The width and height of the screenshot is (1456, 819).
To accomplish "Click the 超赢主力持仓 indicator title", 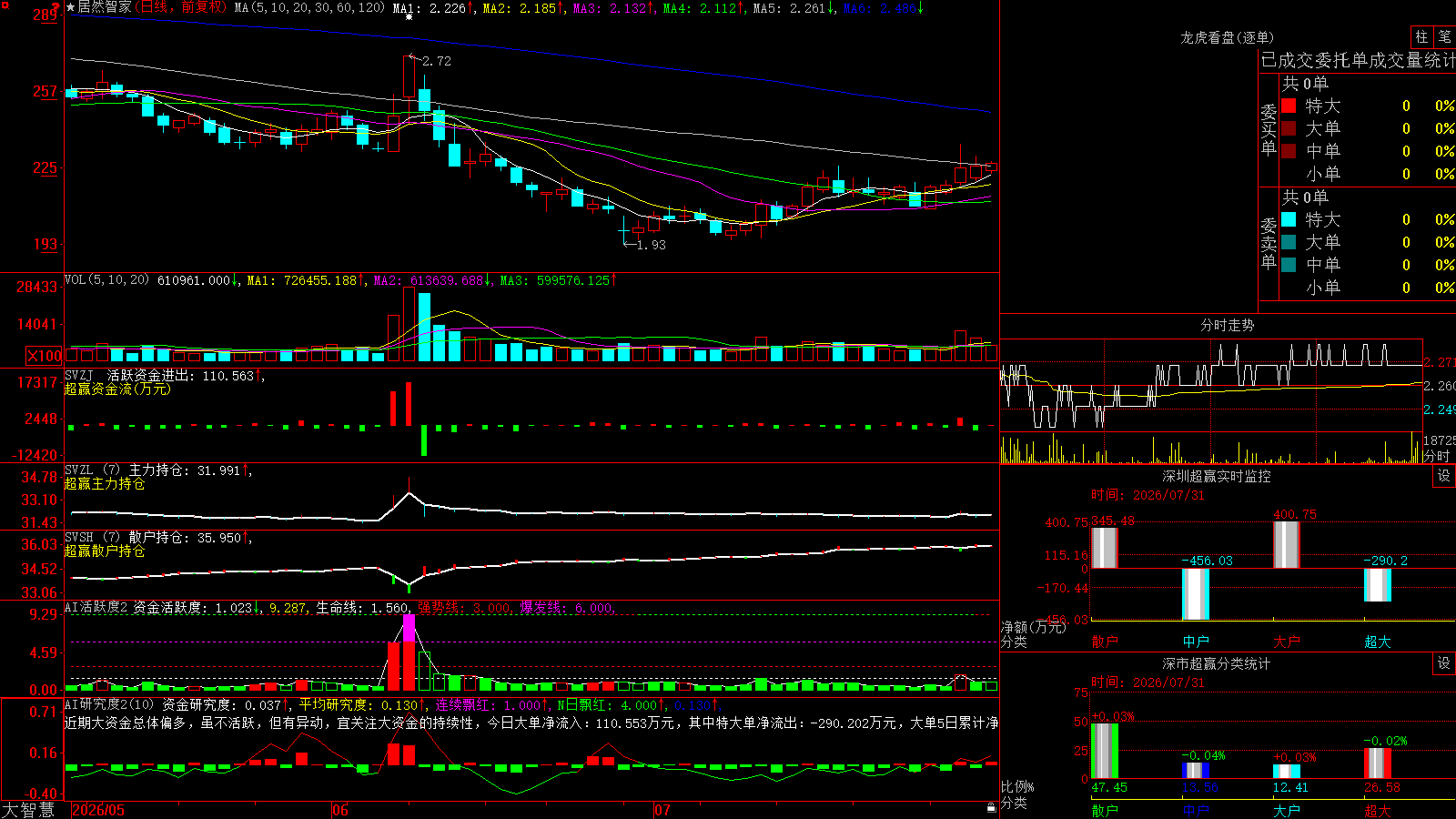I will tap(105, 484).
